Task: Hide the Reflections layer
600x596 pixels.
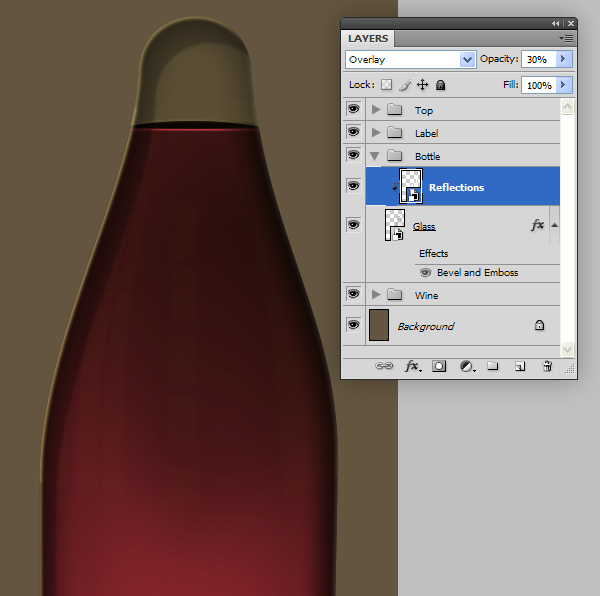Action: (353, 186)
